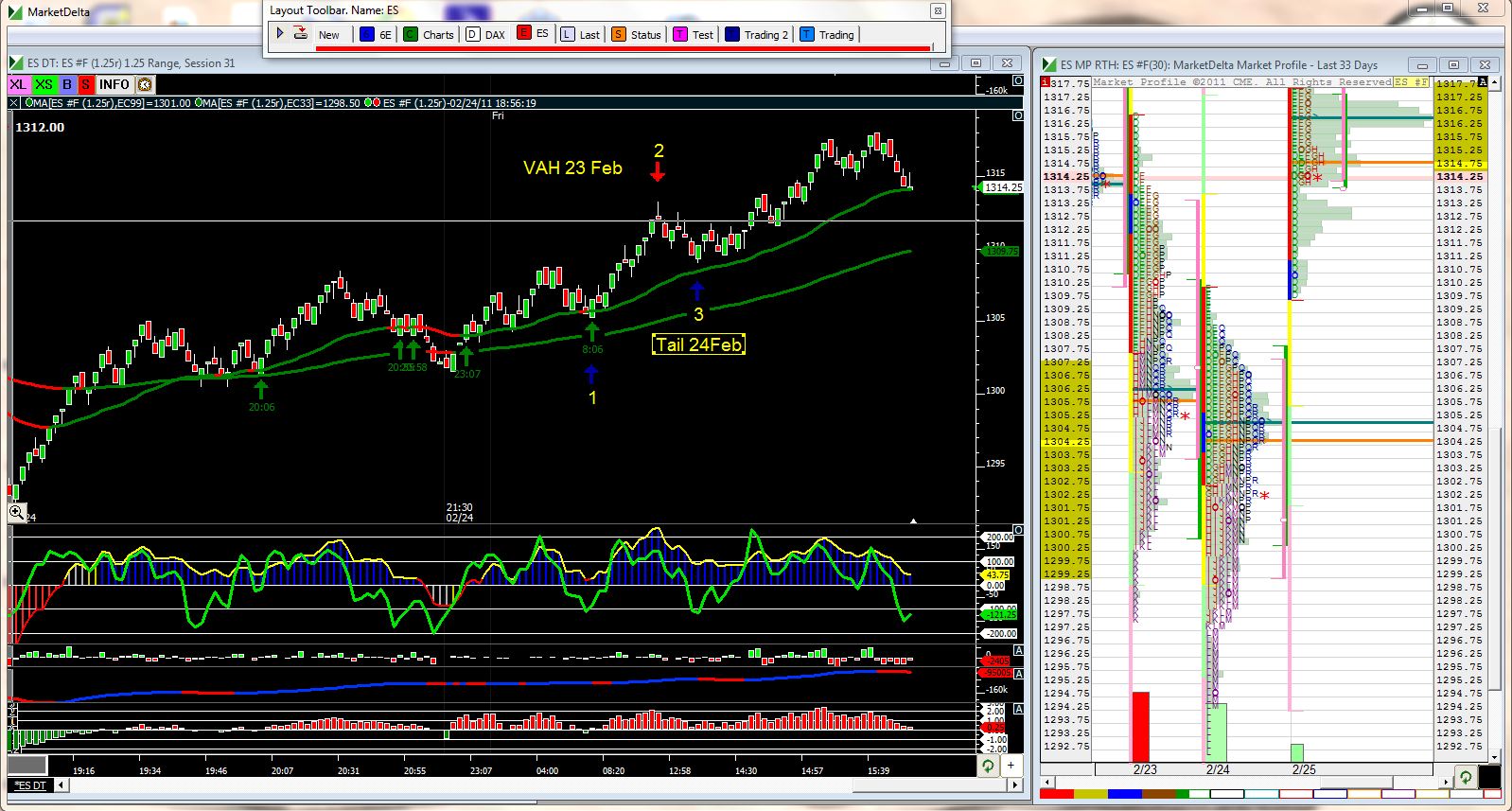Click the 2/23 date label in profile
This screenshot has width=1512, height=811.
click(1145, 769)
